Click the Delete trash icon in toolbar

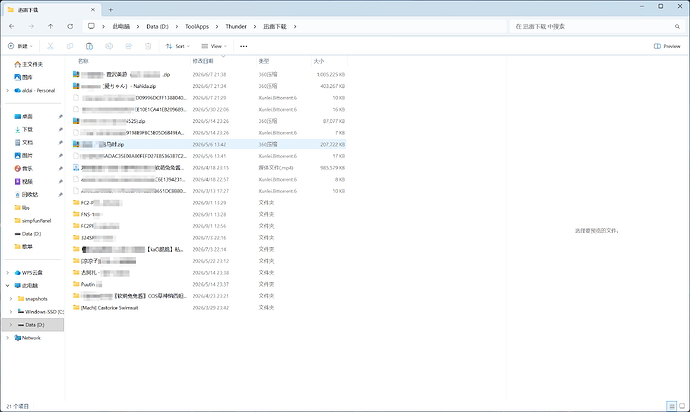click(148, 46)
